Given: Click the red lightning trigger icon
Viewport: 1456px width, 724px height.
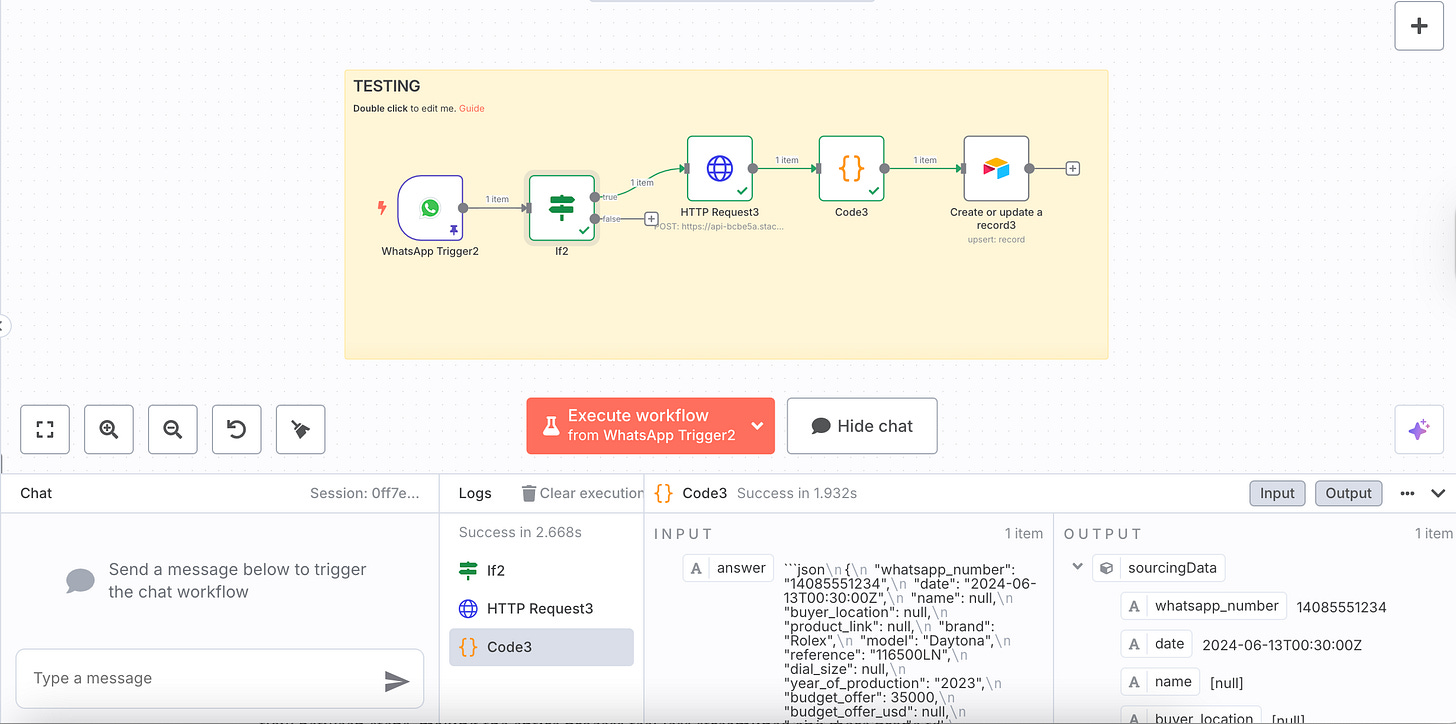Looking at the screenshot, I should (381, 208).
